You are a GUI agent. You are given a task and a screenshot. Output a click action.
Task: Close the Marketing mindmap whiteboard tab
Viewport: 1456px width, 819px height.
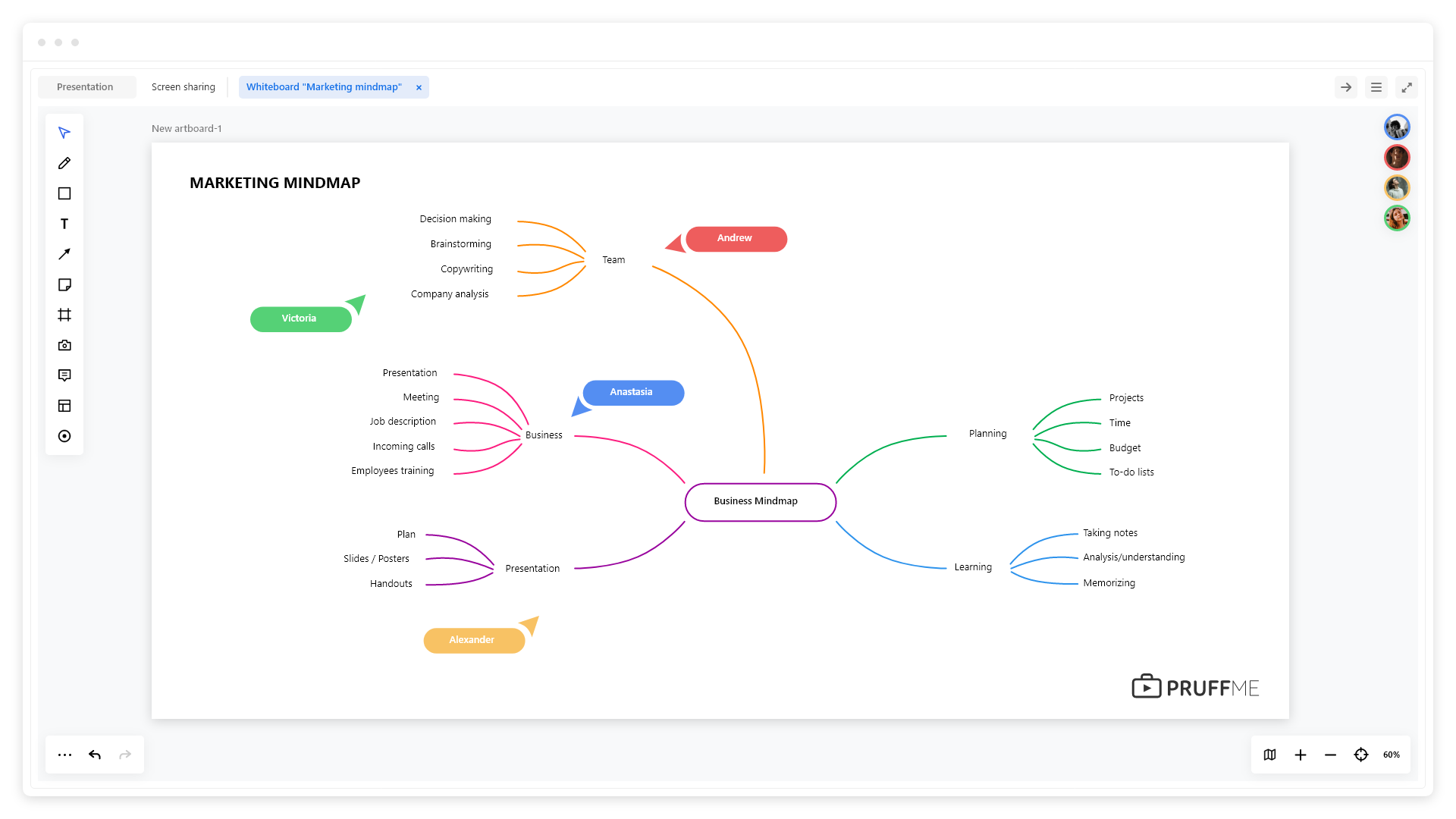coord(419,87)
